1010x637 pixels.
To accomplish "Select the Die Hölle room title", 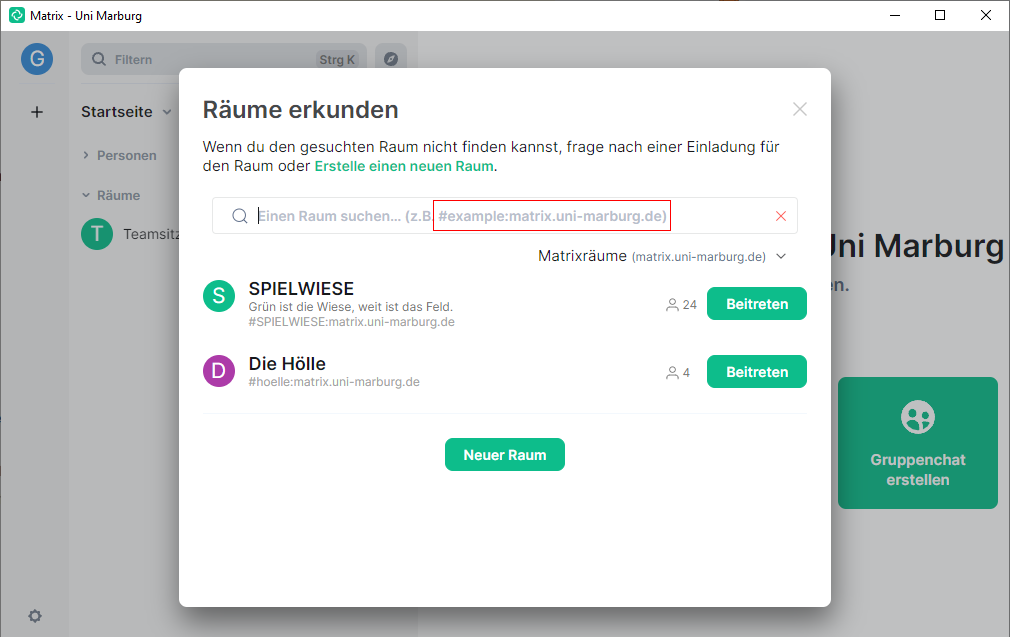I will point(287,364).
